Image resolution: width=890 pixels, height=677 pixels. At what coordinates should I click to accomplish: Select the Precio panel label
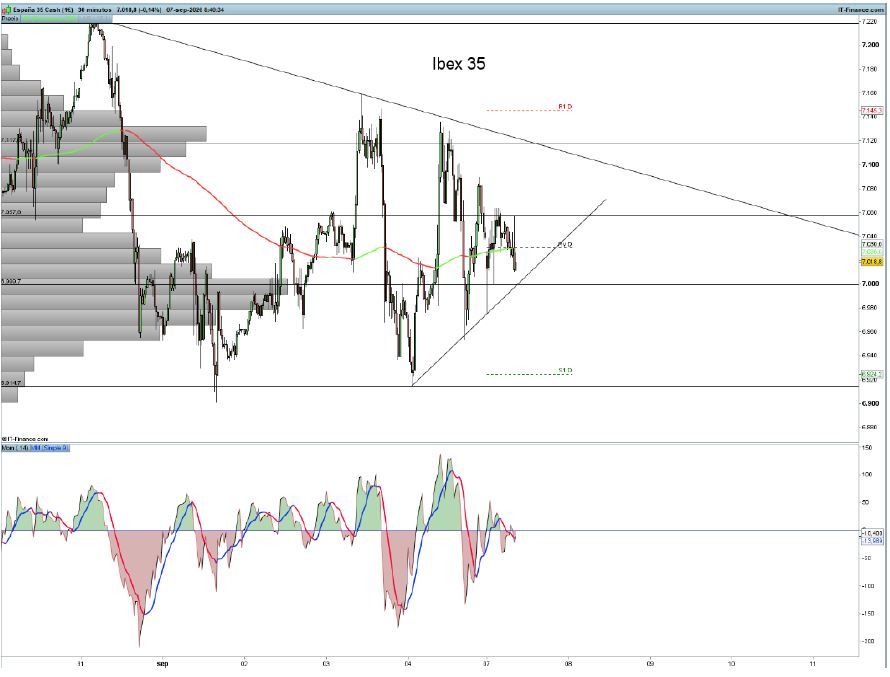pyautogui.click(x=10, y=19)
